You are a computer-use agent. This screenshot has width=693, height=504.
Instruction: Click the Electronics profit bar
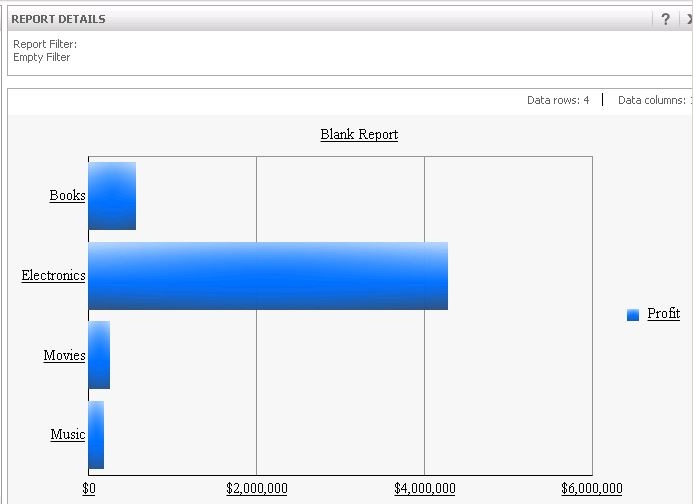(x=268, y=276)
